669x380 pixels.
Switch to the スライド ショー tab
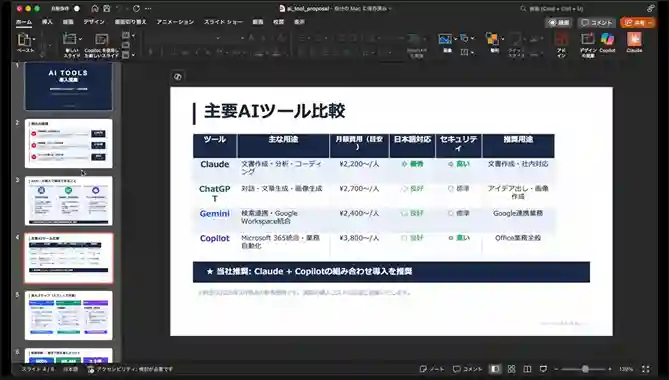223,22
